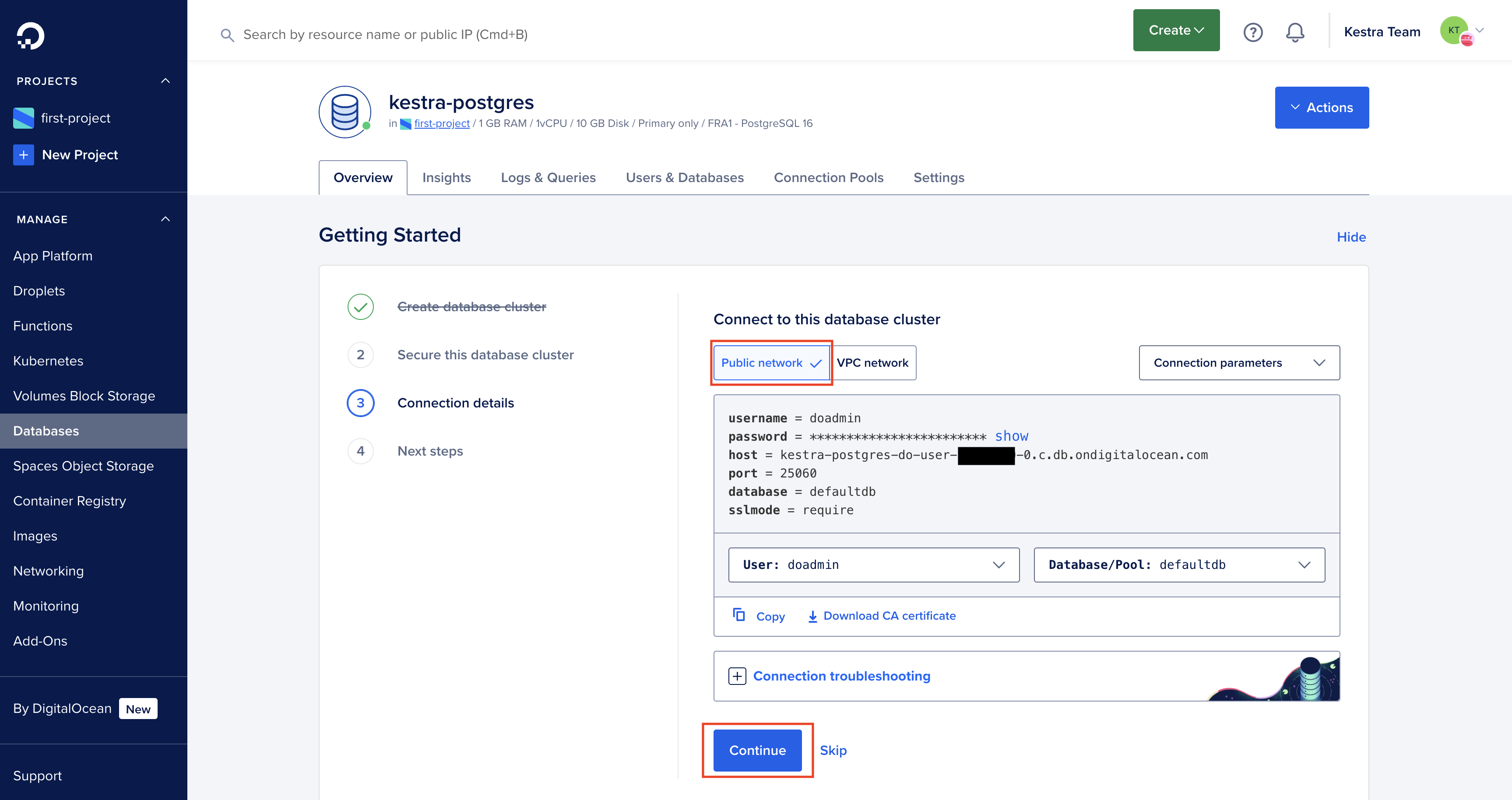The image size is (1512, 800).
Task: Open the help question mark icon
Action: tap(1252, 32)
